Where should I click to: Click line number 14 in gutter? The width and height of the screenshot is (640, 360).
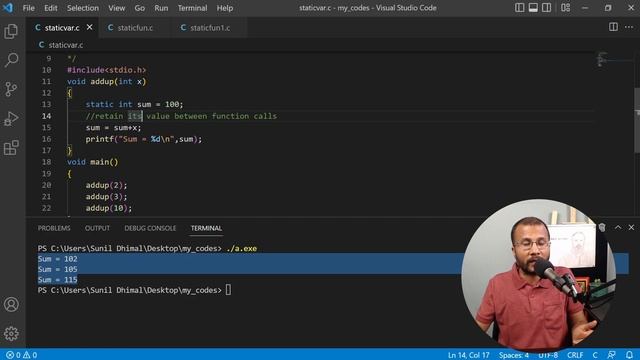pyautogui.click(x=47, y=116)
